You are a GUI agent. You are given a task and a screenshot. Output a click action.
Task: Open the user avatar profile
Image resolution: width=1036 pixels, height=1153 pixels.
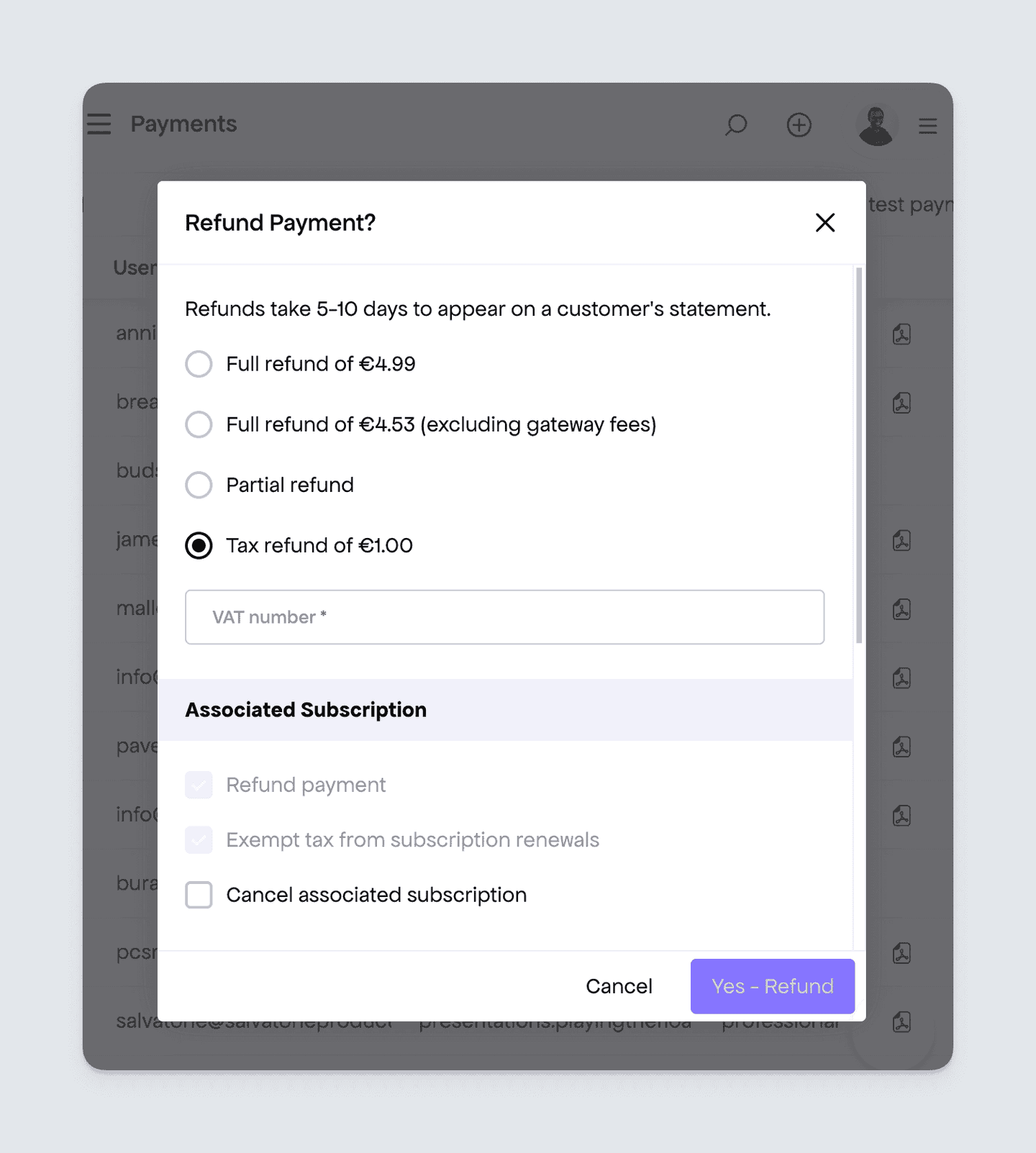pos(876,125)
